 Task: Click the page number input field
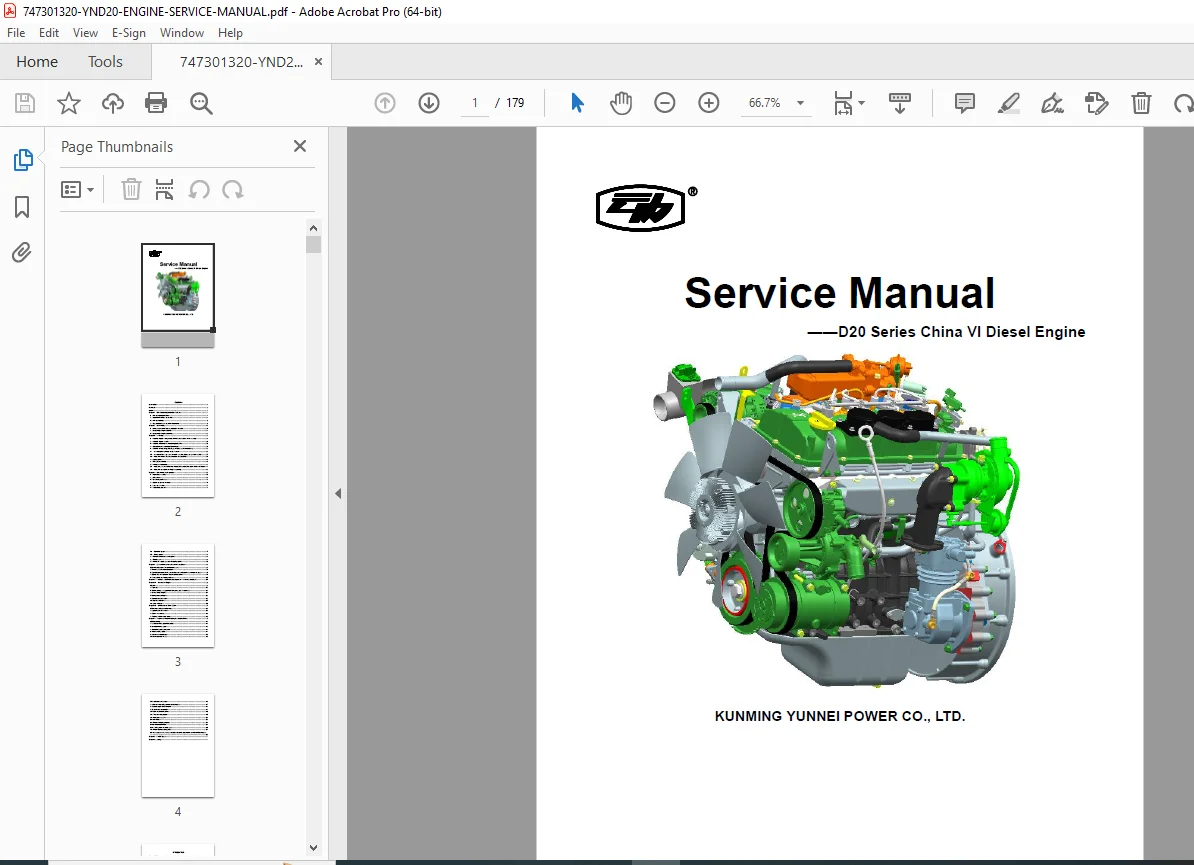point(474,103)
